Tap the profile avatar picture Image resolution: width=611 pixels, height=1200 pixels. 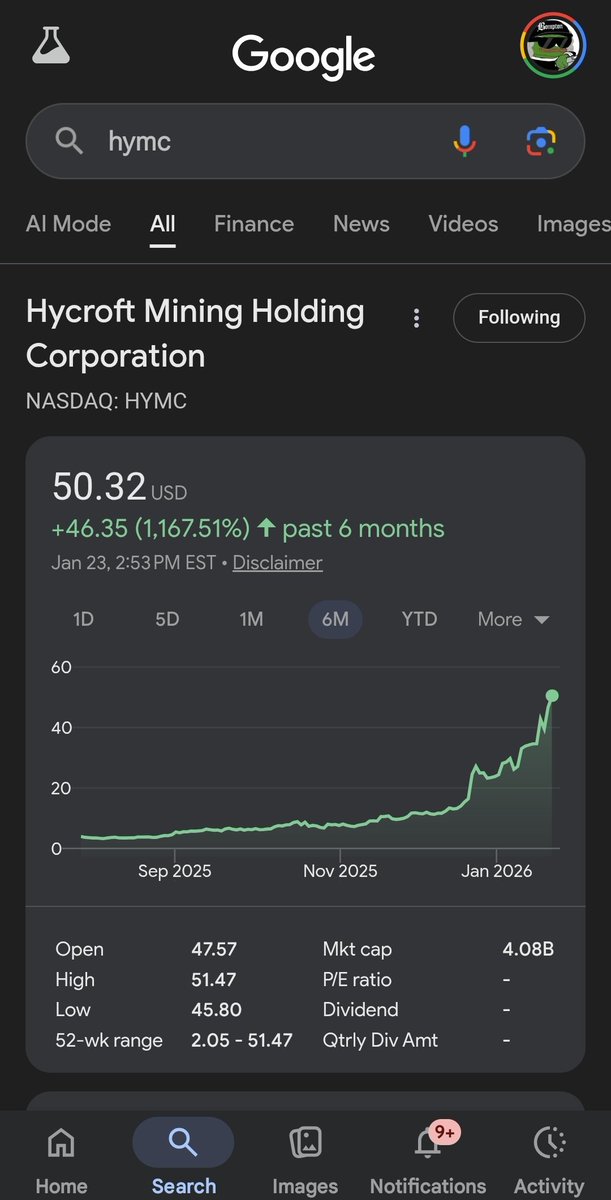551,45
